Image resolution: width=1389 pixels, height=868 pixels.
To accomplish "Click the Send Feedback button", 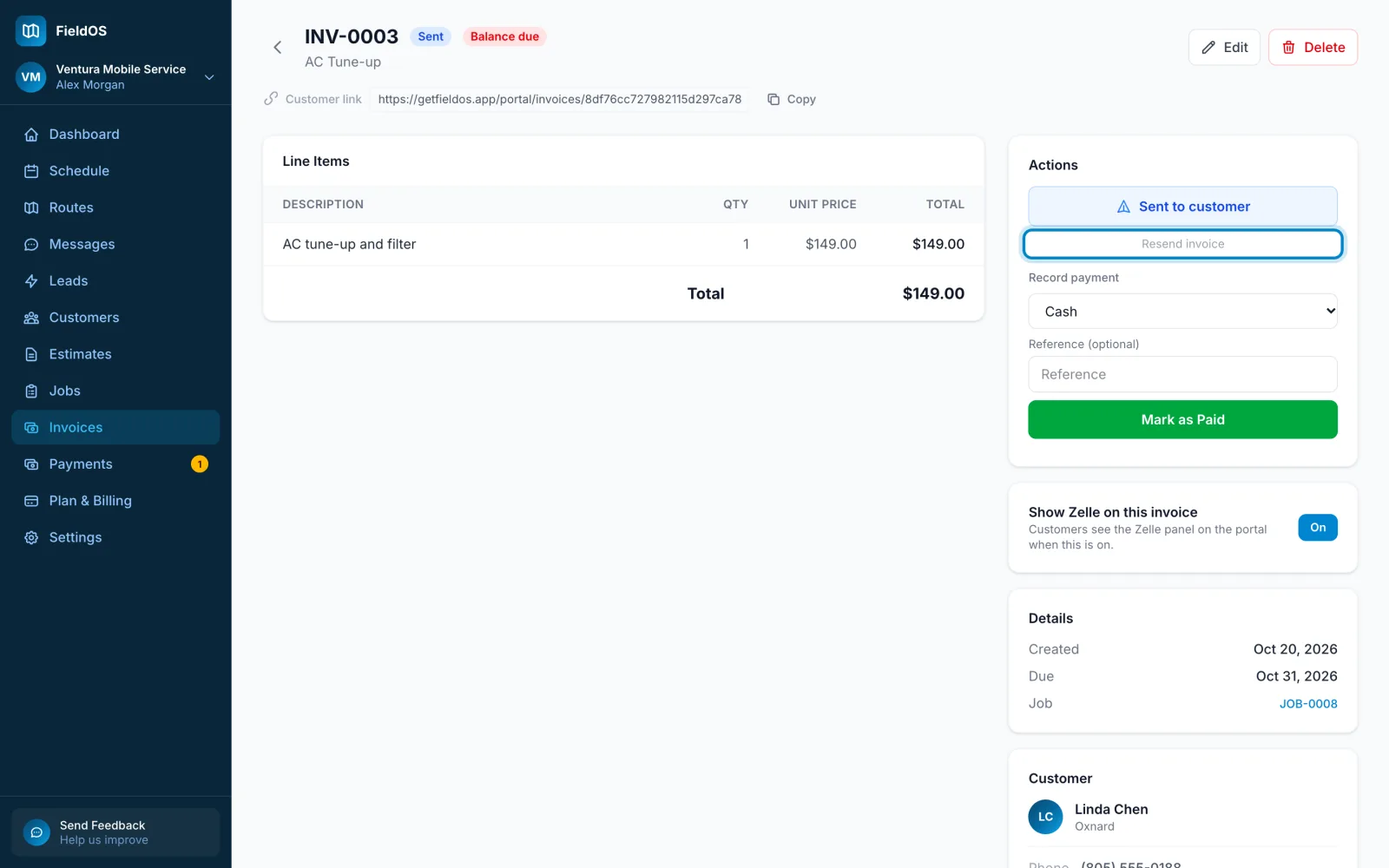I will pos(115,832).
